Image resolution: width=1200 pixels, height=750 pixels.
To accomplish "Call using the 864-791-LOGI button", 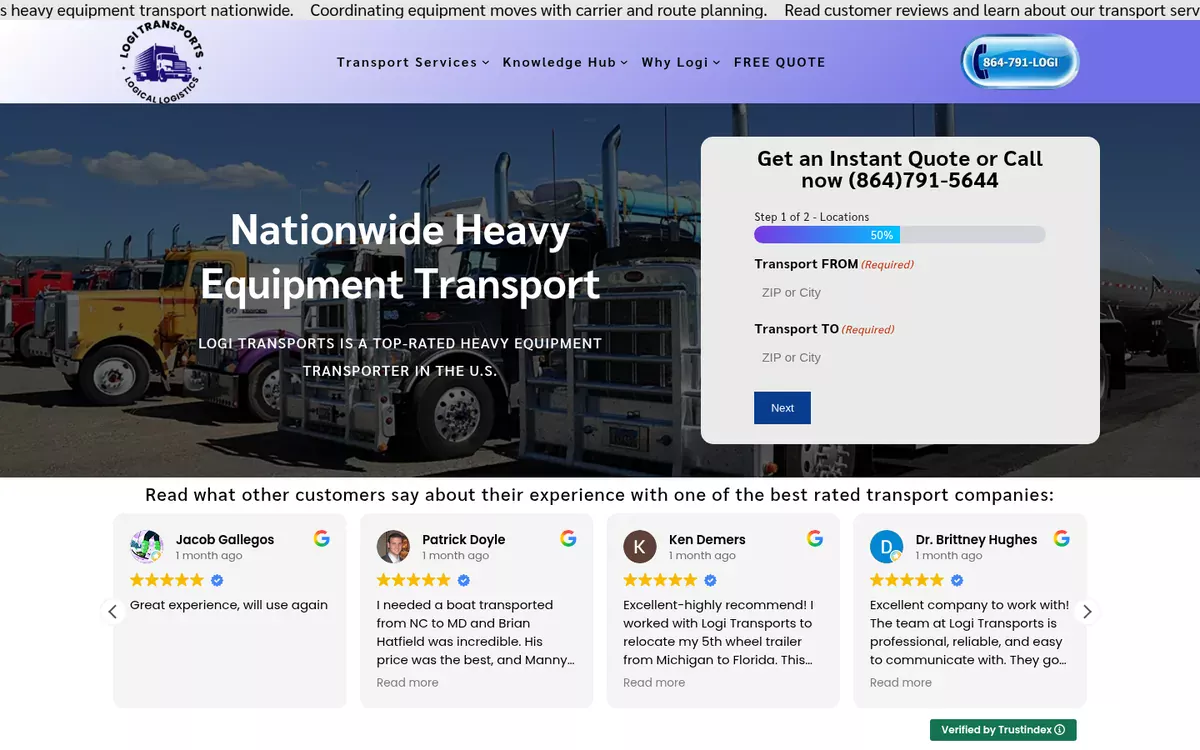I will [1020, 62].
